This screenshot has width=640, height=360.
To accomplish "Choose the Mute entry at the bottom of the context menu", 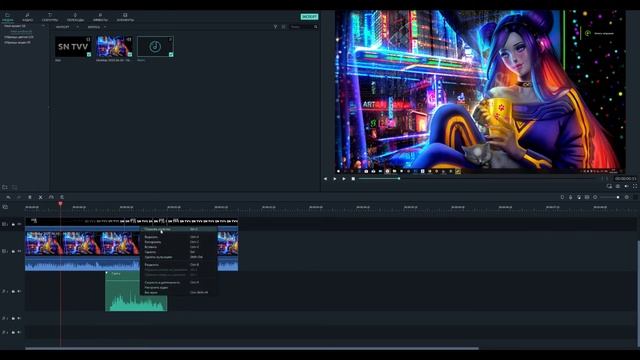I will pyautogui.click(x=178, y=292).
